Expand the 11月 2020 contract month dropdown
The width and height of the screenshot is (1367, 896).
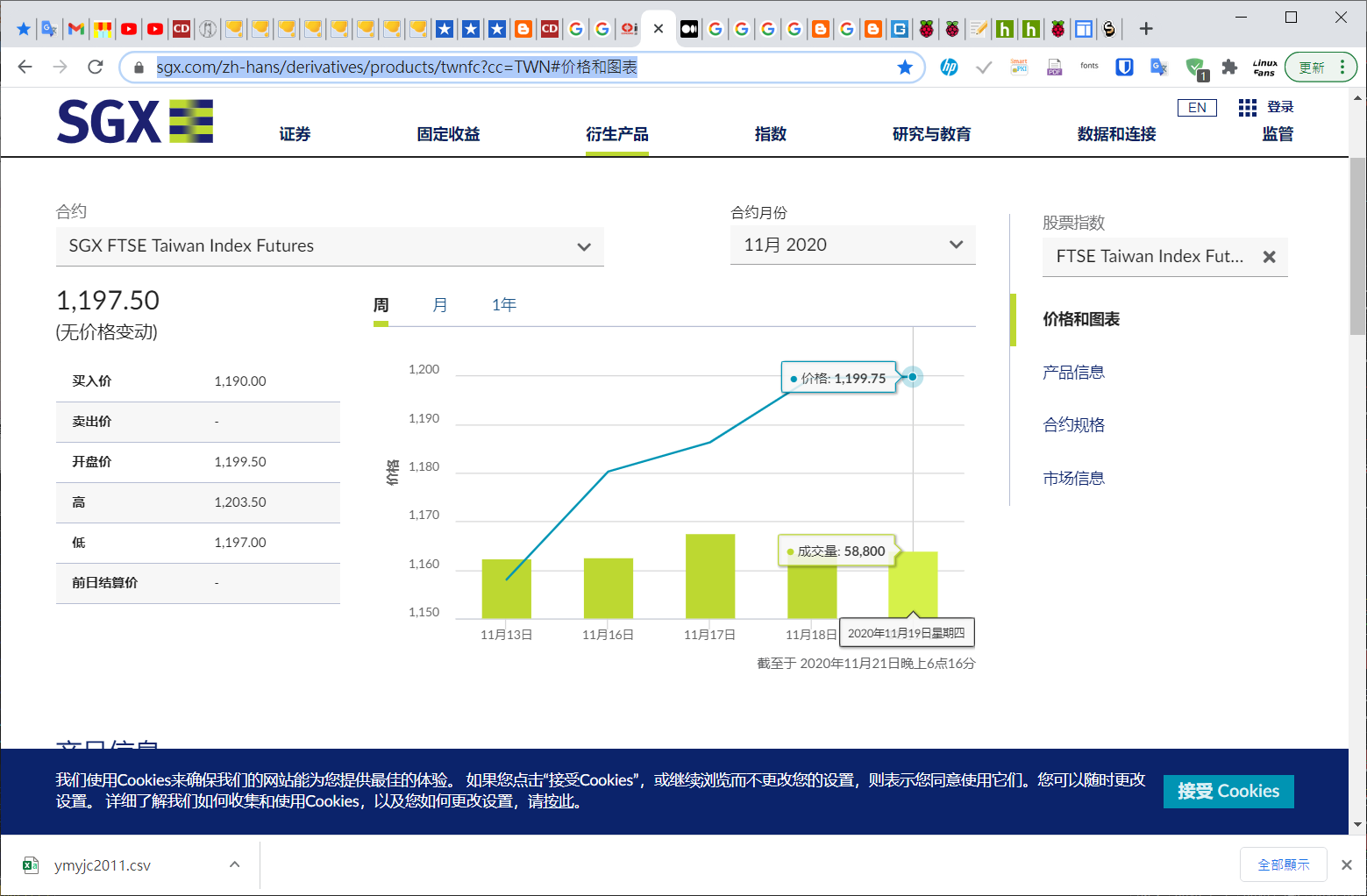click(852, 245)
